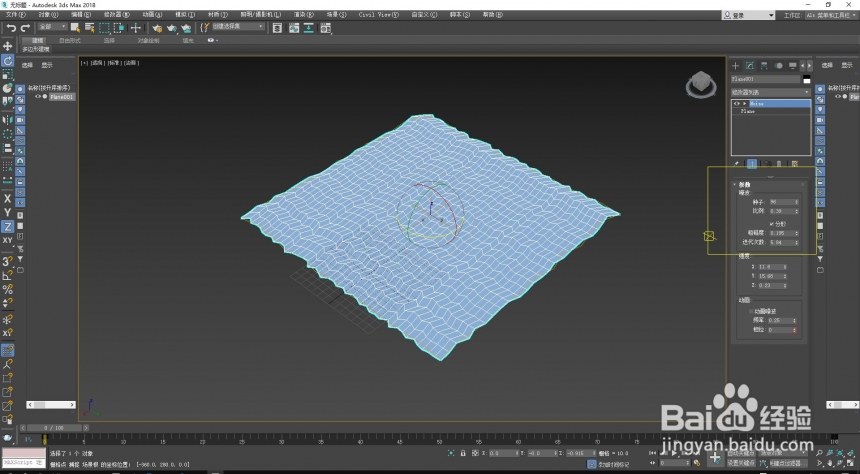Open the Hierarchy panel tab icon

click(x=764, y=66)
